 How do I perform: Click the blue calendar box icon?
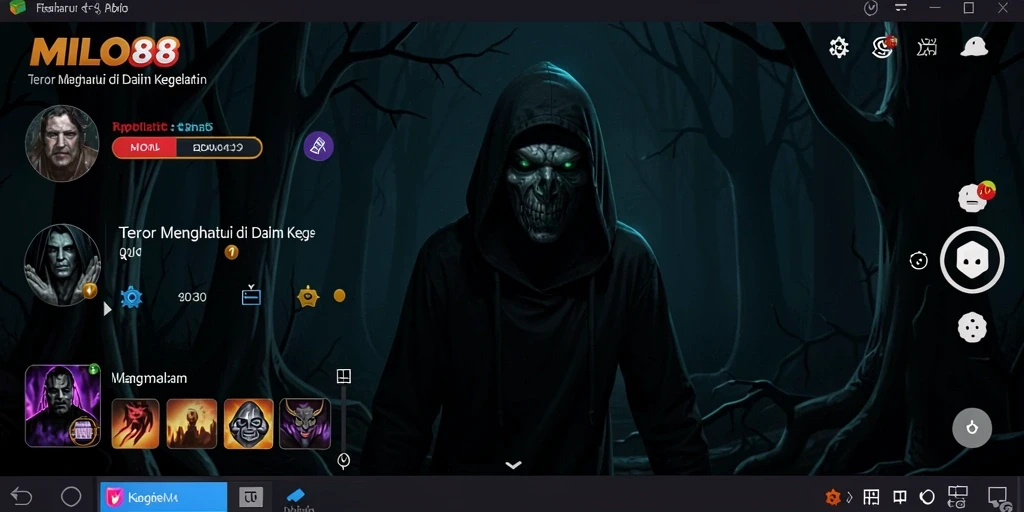[x=251, y=296]
